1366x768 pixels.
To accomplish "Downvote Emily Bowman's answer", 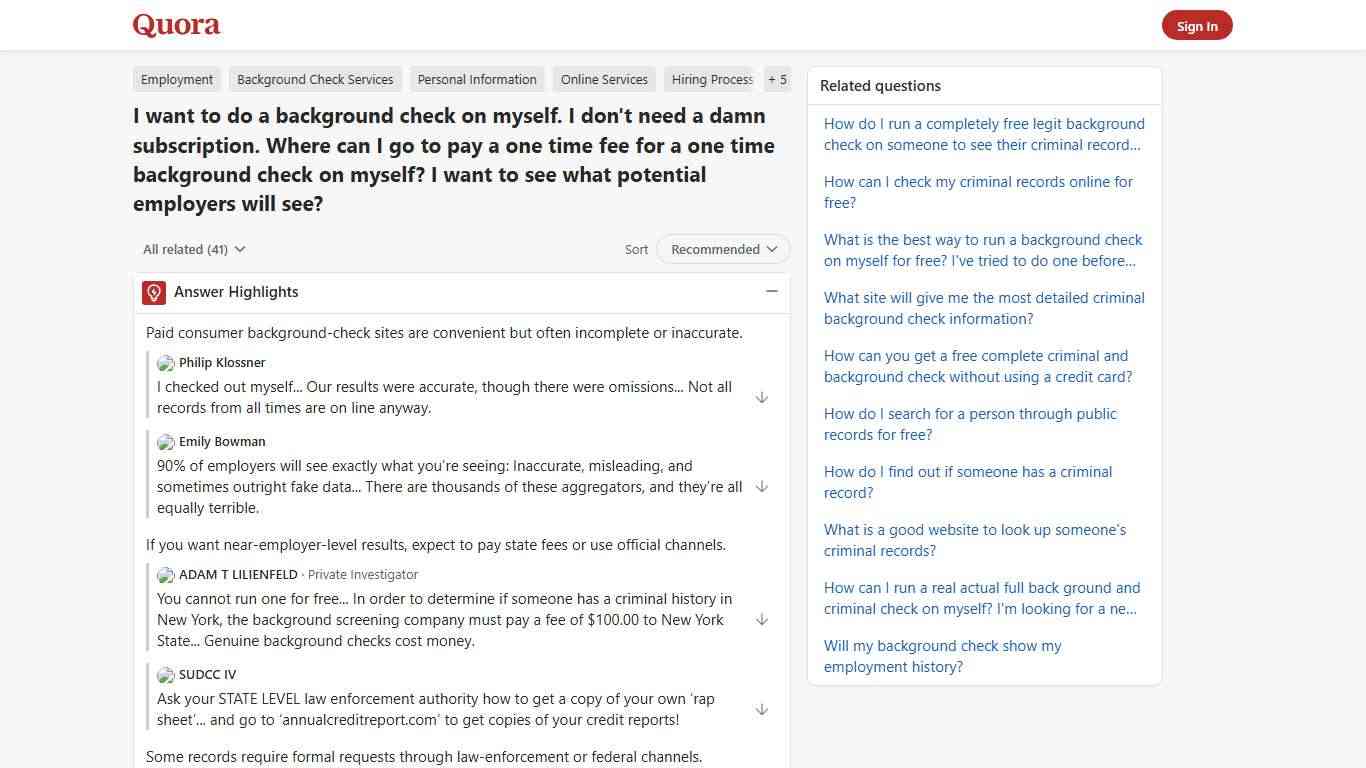I will coord(762,487).
